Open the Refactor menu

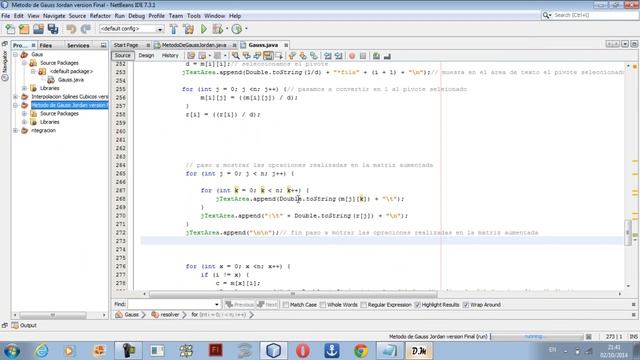(x=100, y=16)
